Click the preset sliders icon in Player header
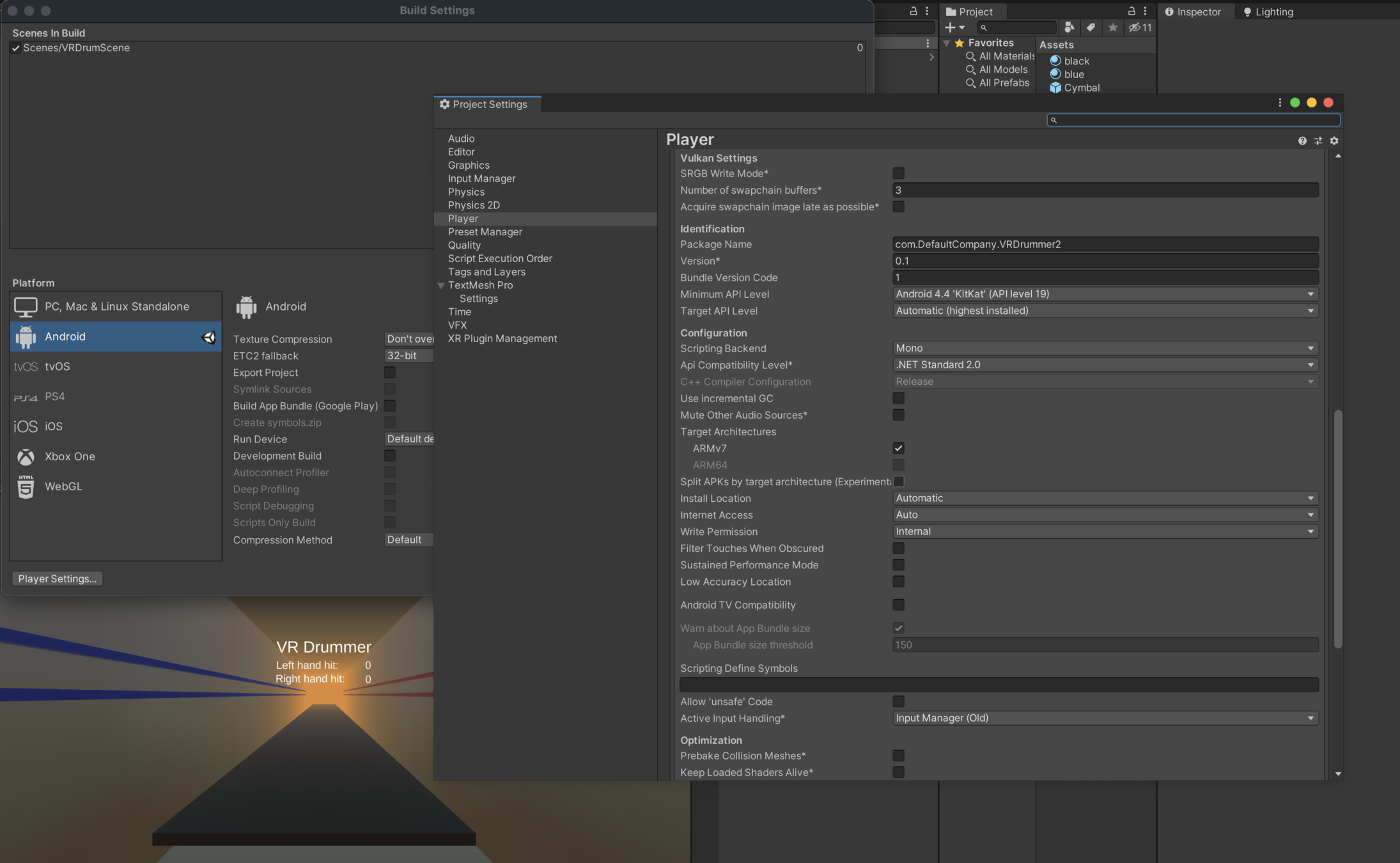The height and width of the screenshot is (863, 1400). [1318, 141]
